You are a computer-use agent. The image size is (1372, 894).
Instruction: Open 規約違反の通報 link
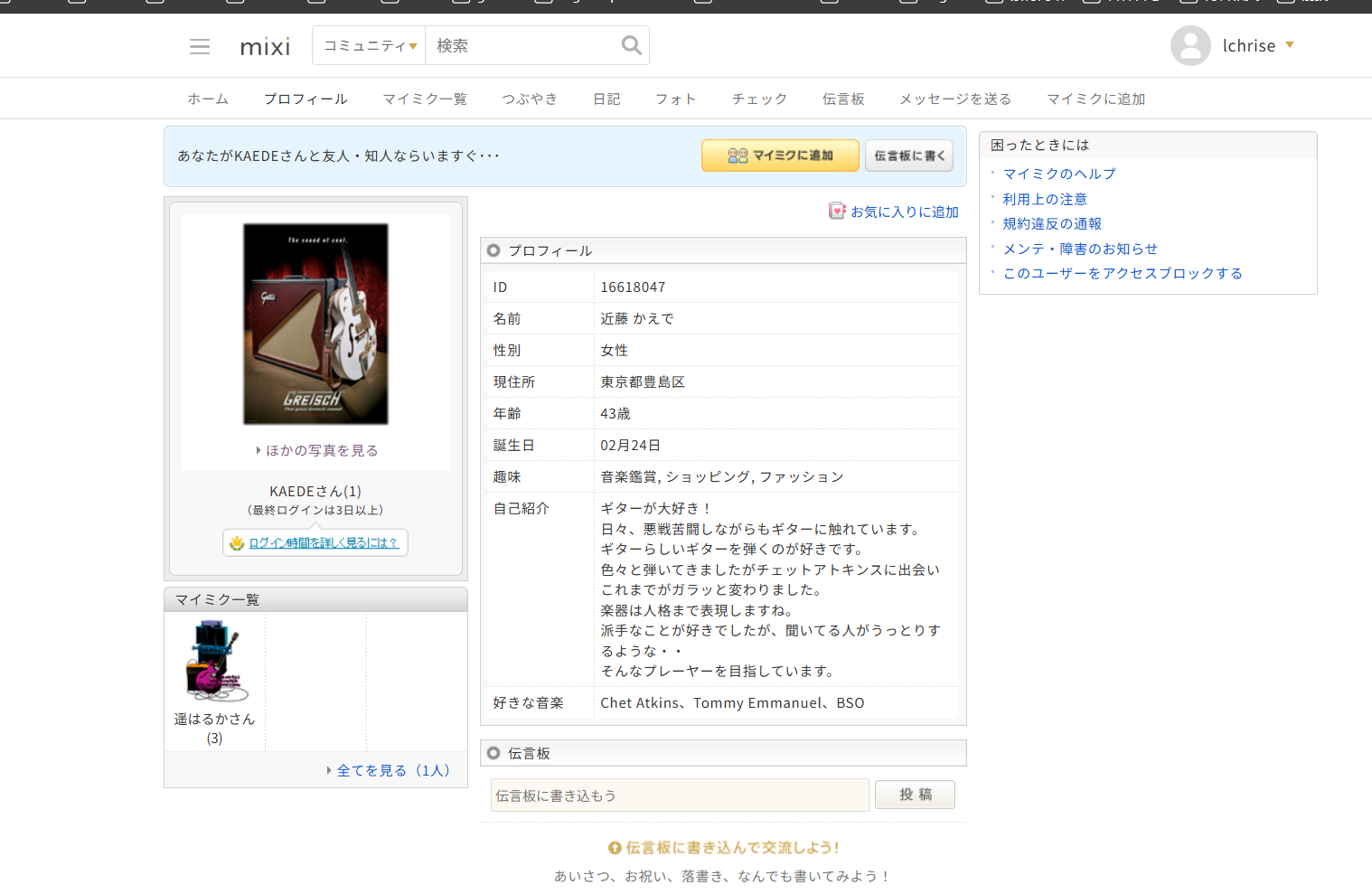coord(1052,223)
